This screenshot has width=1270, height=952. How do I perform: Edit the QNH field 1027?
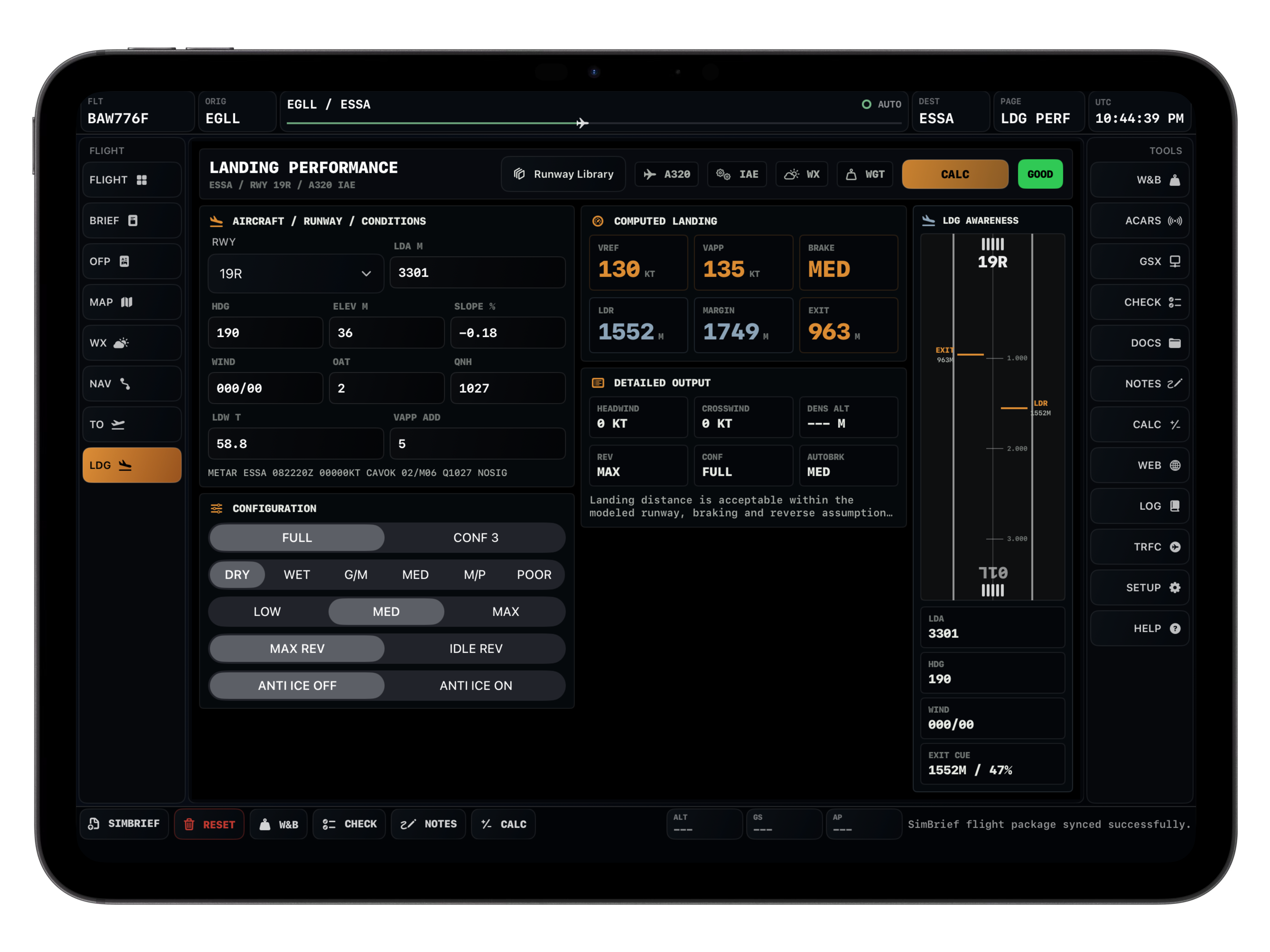(508, 388)
